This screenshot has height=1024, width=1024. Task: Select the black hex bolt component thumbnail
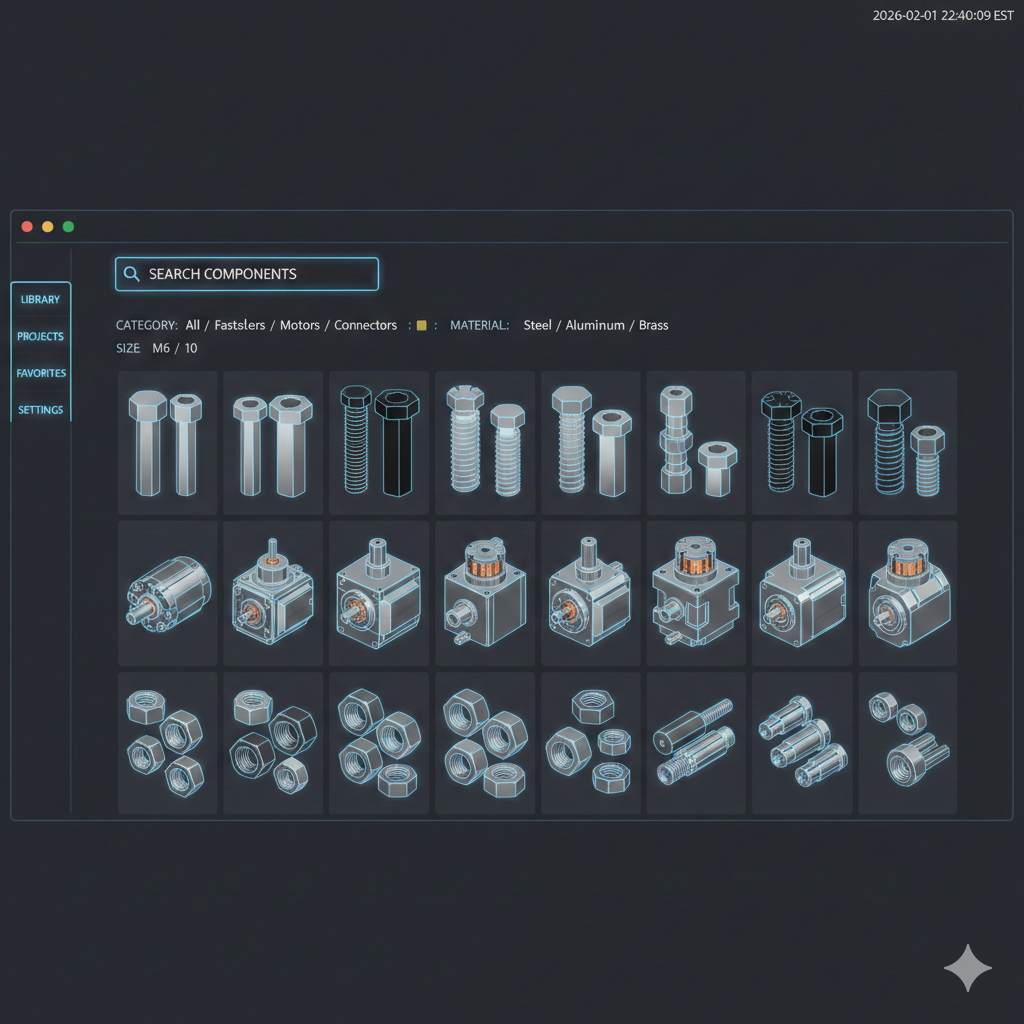[378, 441]
